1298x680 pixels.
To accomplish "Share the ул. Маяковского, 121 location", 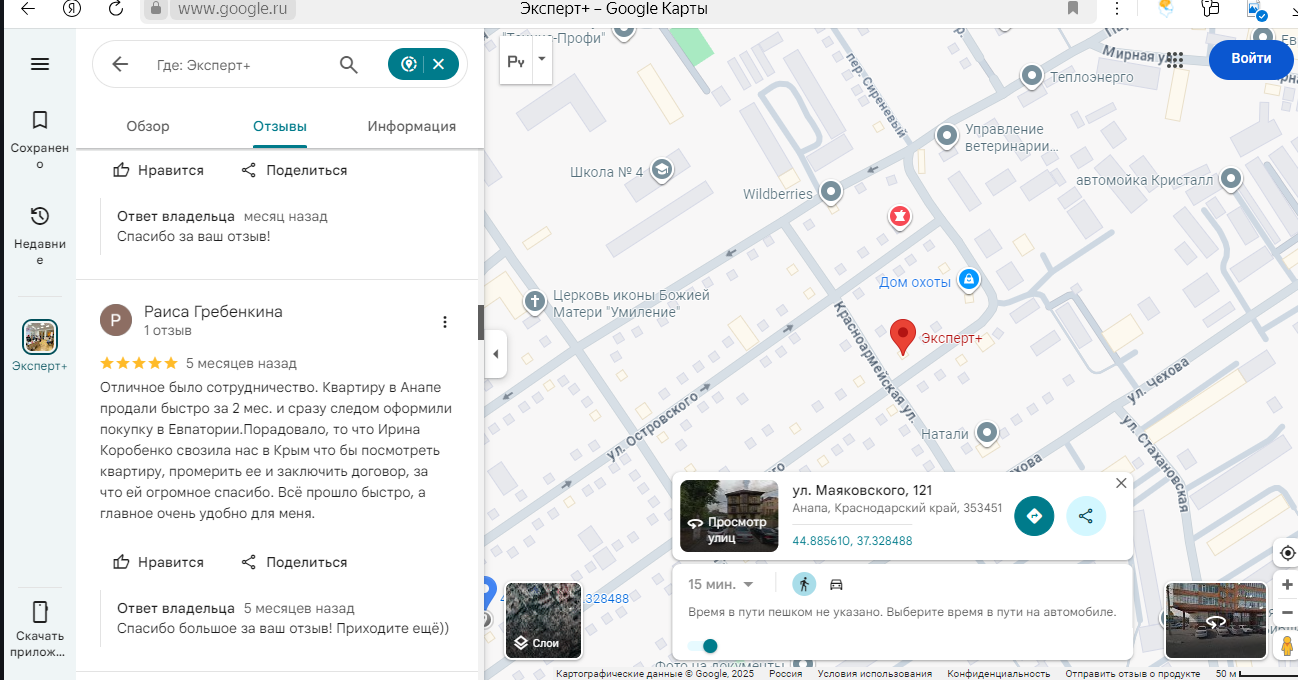I will [1086, 516].
